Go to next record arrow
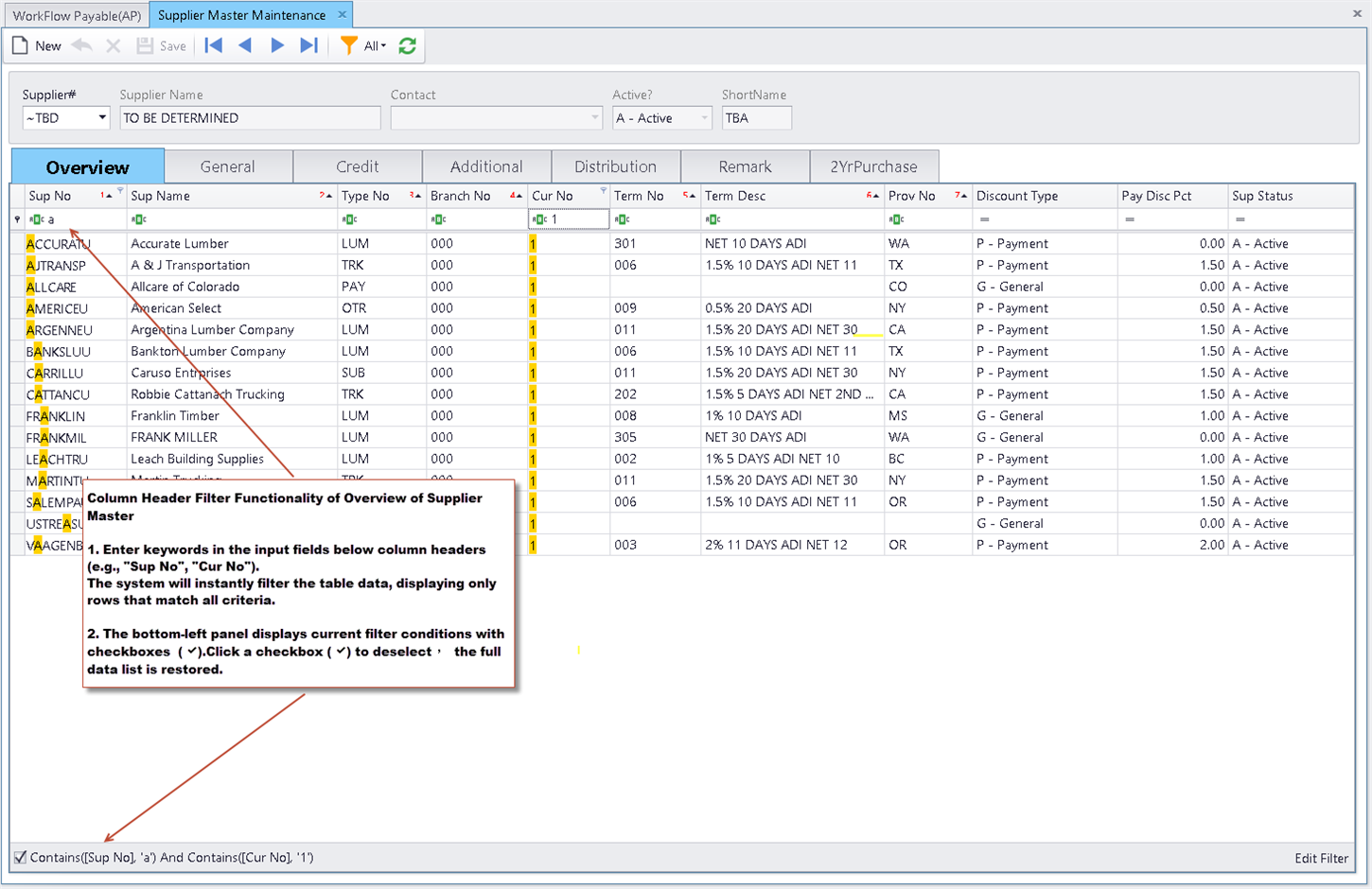Viewport: 1372px width, 889px height. point(277,45)
